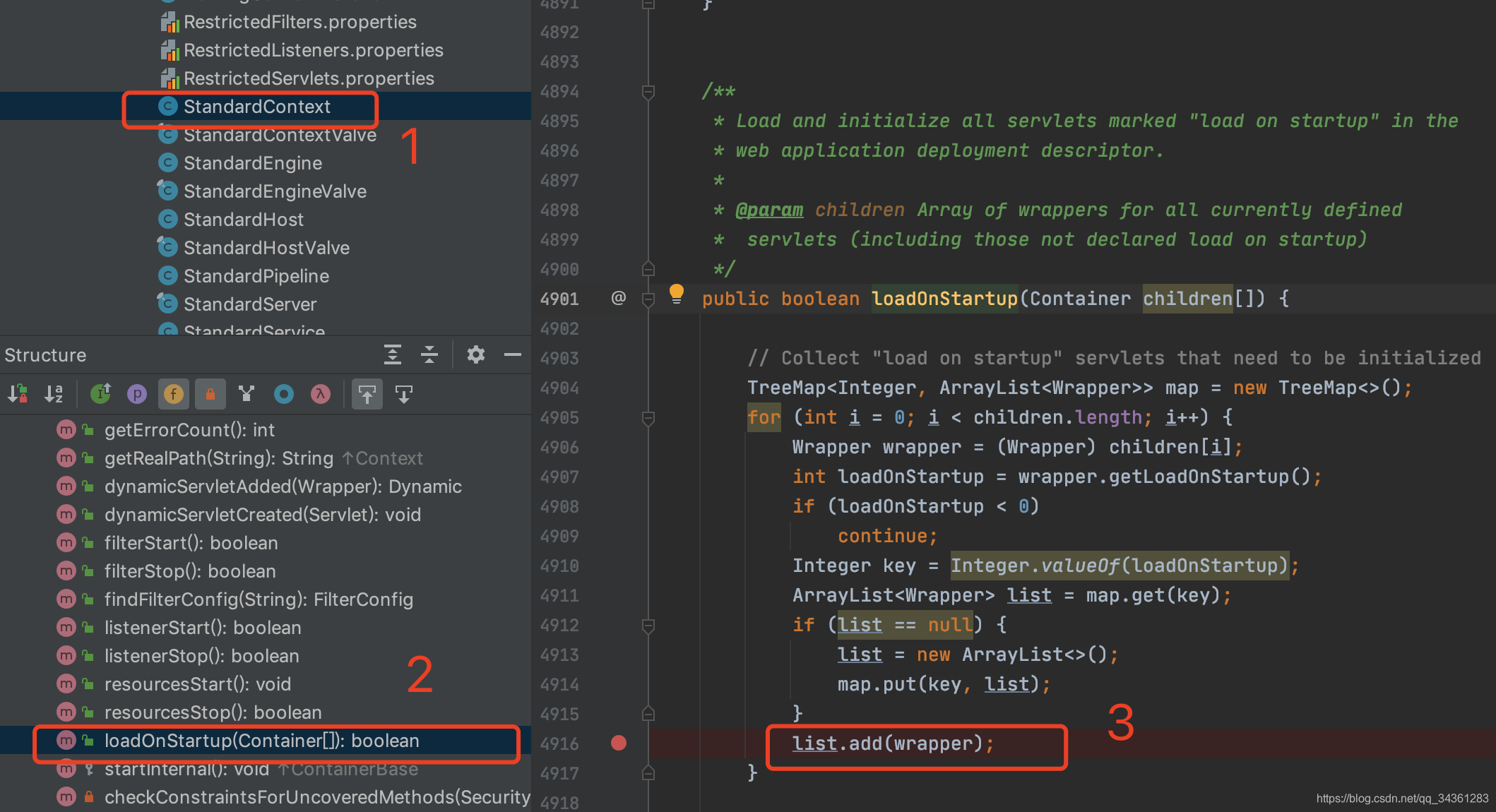Select StandardPipeline class

point(256,276)
